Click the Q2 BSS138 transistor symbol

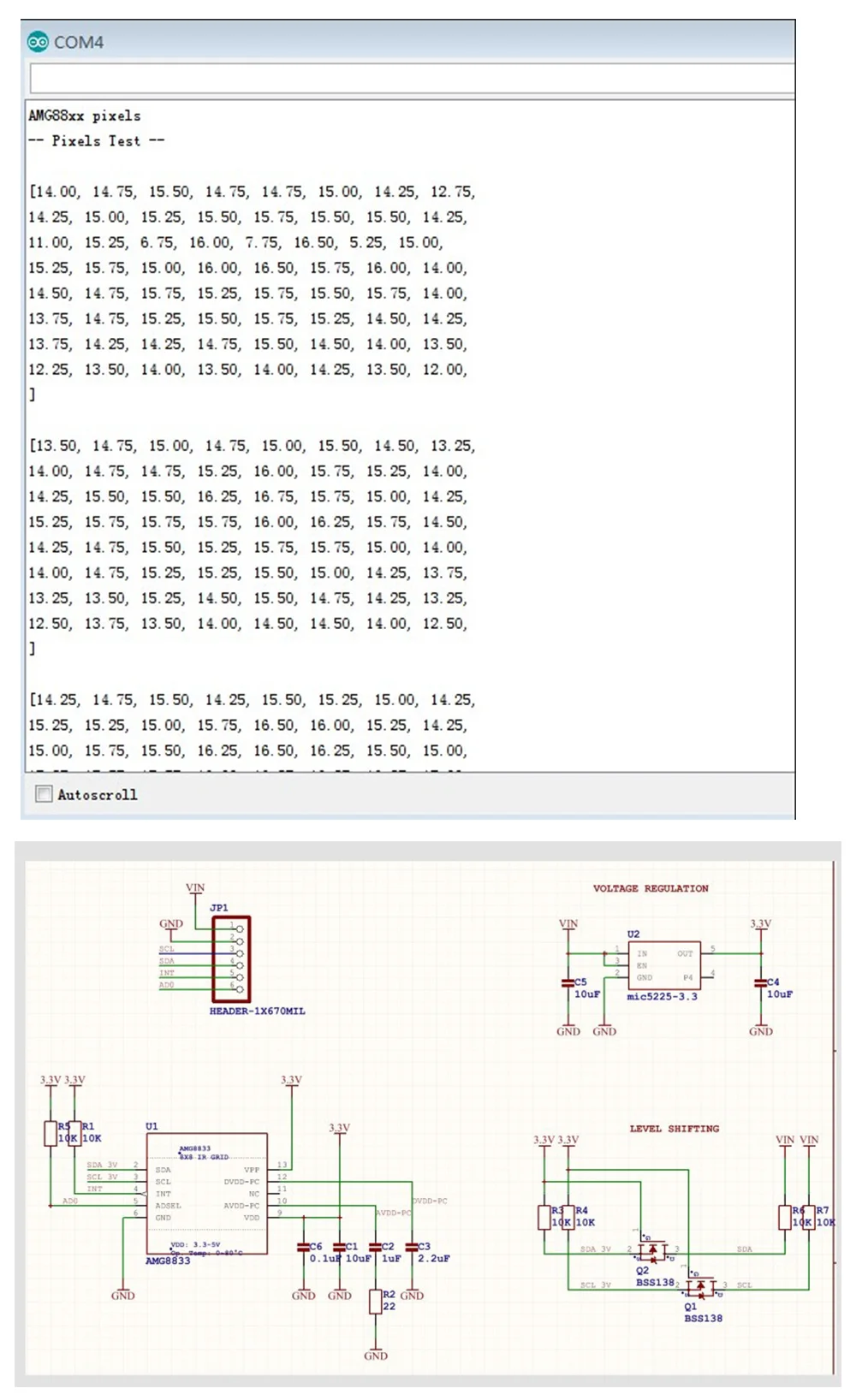tap(652, 1251)
